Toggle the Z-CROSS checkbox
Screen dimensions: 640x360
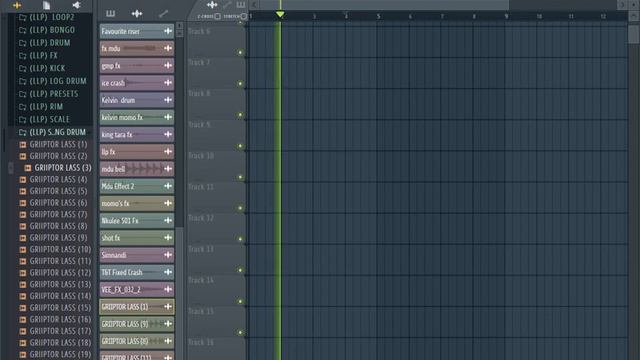pos(218,16)
